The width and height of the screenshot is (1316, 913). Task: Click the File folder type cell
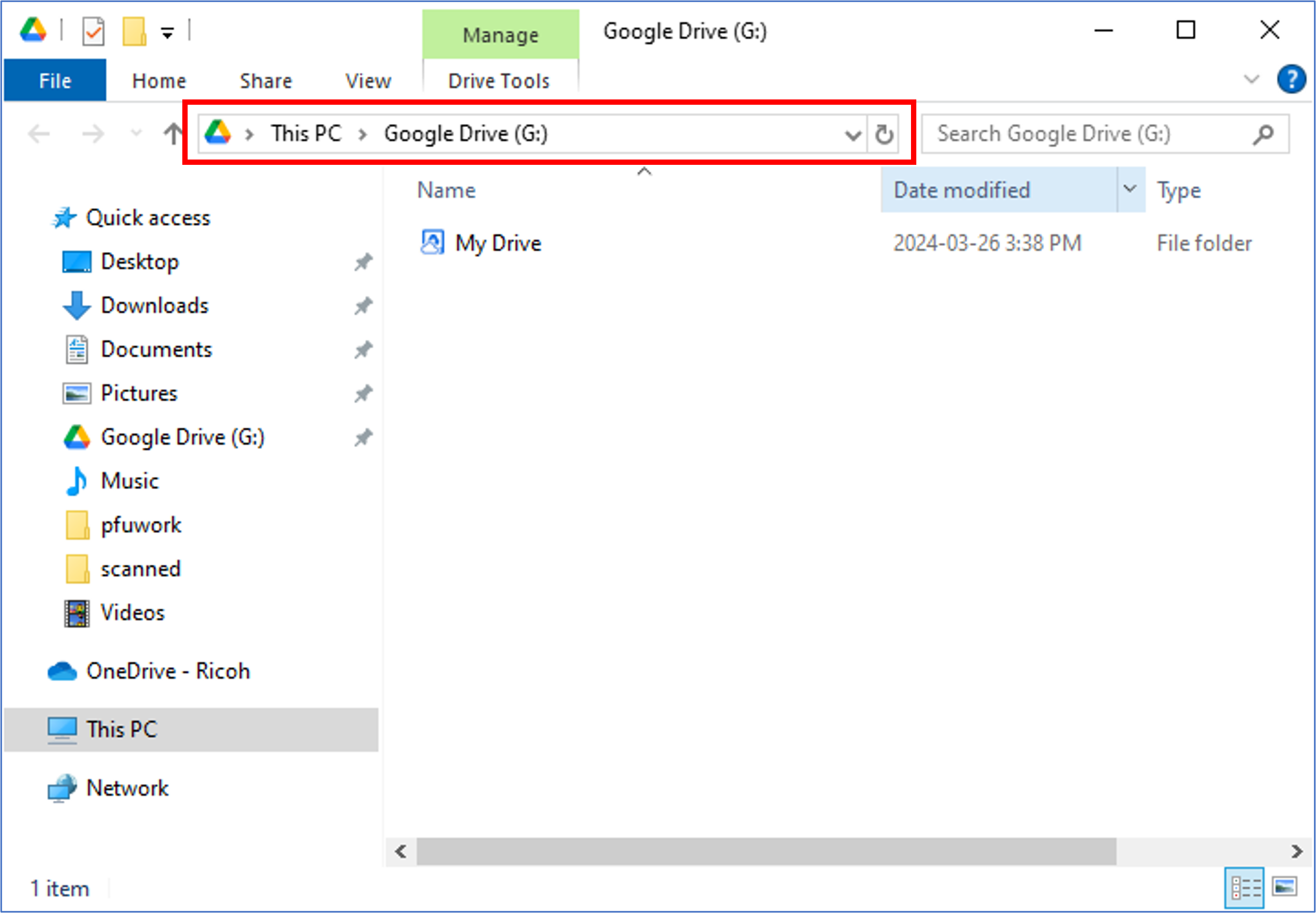(1204, 243)
